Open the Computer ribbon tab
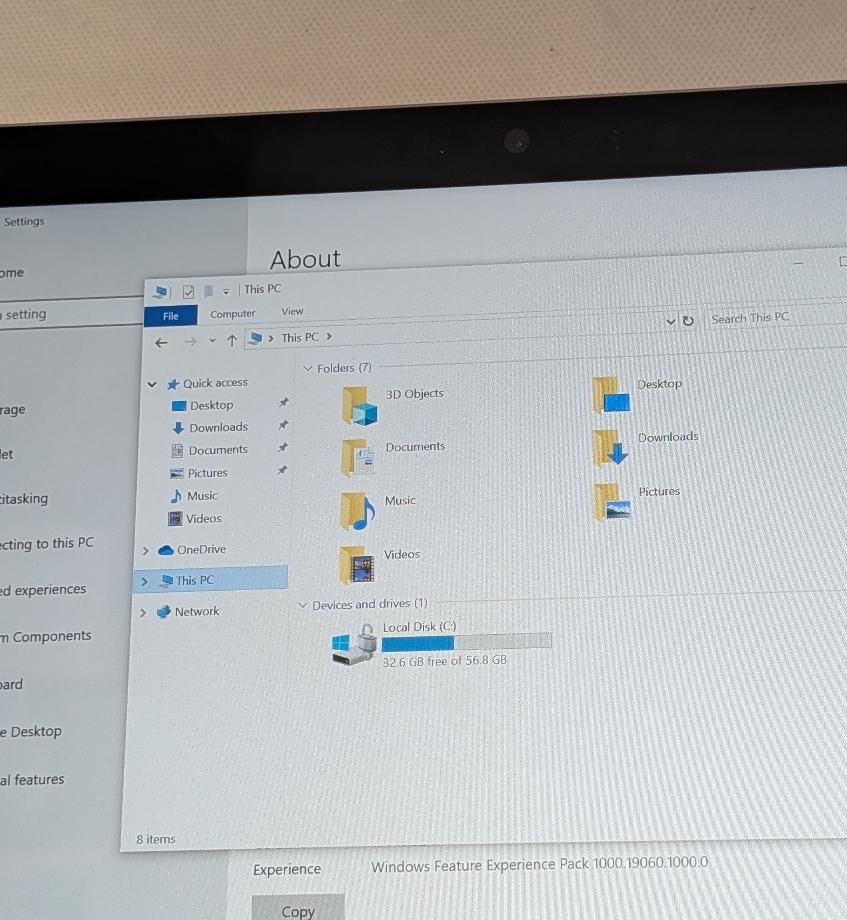847x920 pixels. point(233,314)
